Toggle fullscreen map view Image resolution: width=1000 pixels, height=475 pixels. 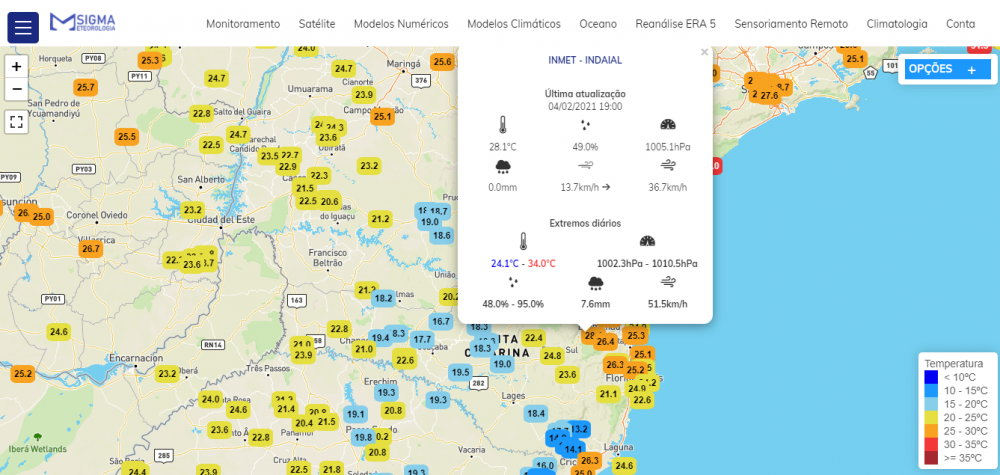[x=16, y=122]
